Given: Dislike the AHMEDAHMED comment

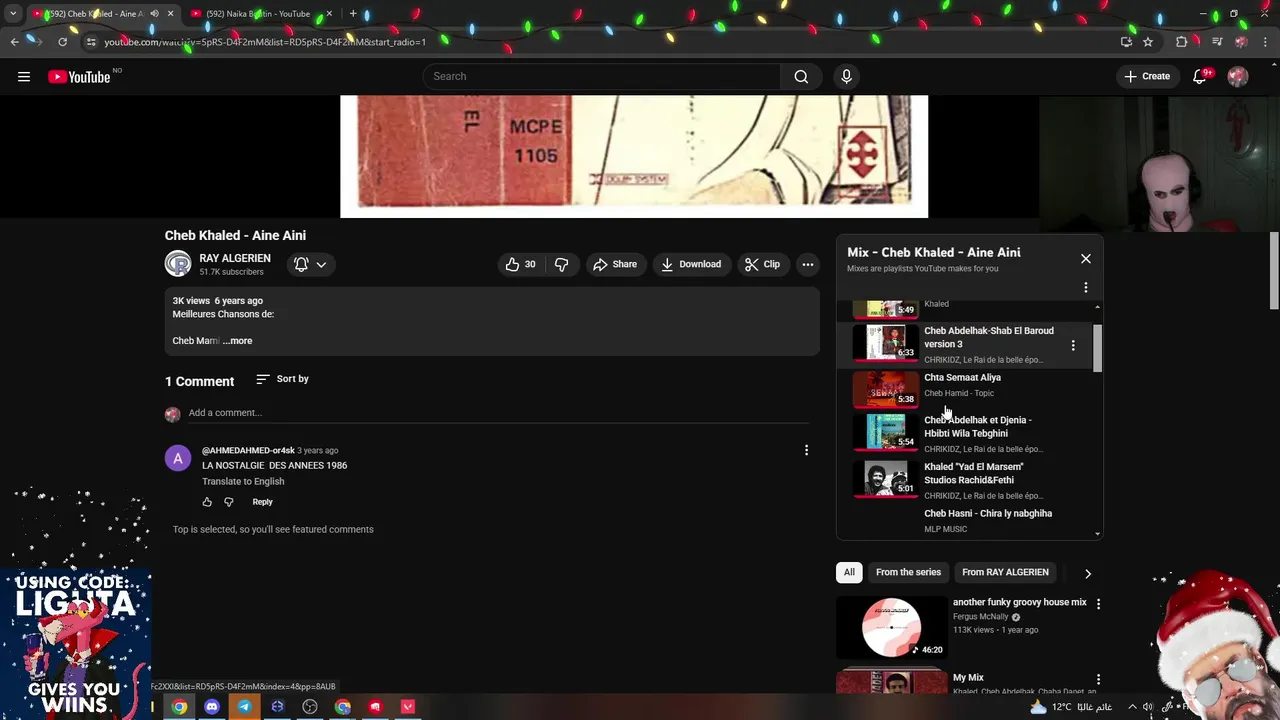Looking at the screenshot, I should pos(229,502).
